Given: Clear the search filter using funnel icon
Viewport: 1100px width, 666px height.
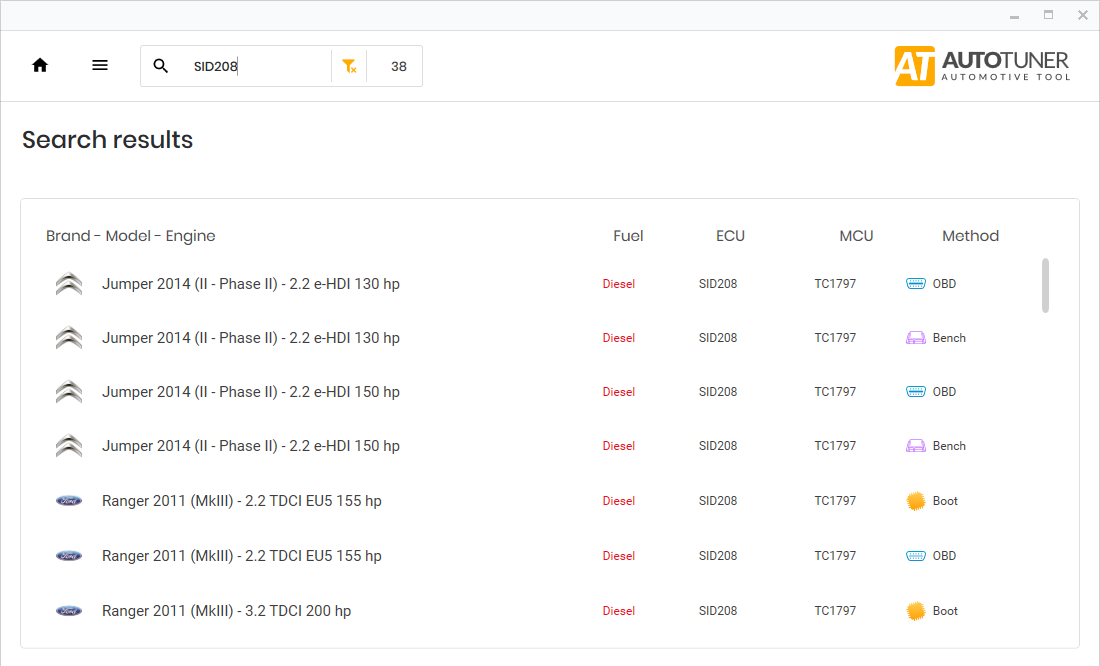Looking at the screenshot, I should (x=349, y=66).
